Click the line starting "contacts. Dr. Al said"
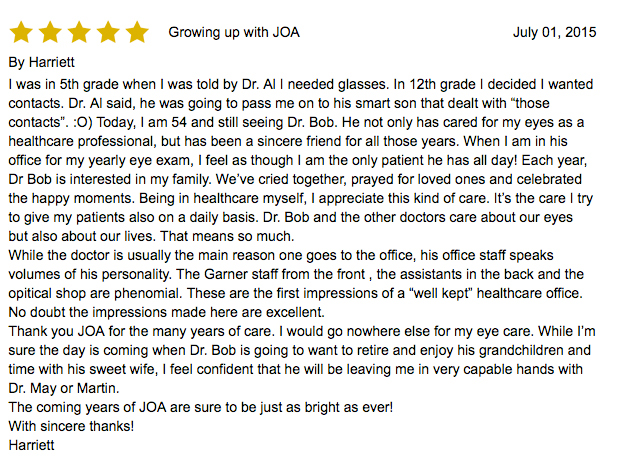The height and width of the screenshot is (464, 627). pyautogui.click(x=299, y=103)
